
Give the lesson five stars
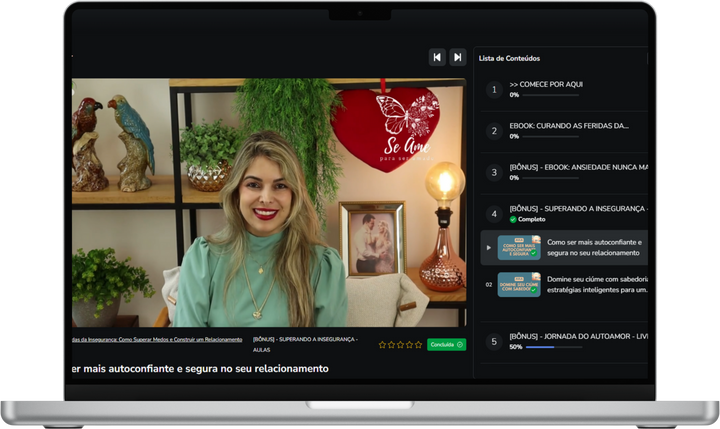(x=418, y=345)
